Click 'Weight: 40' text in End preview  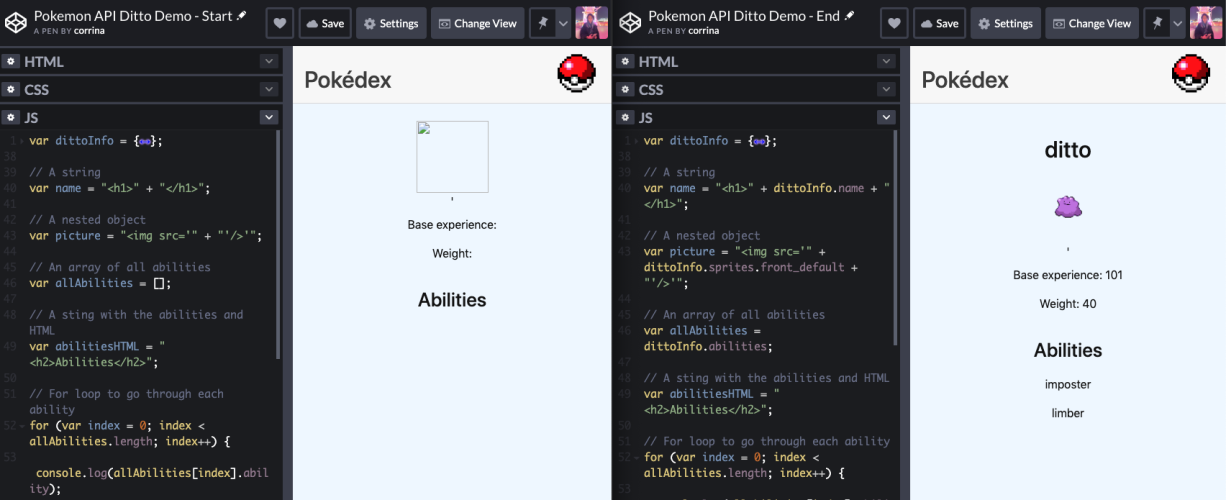1068,304
